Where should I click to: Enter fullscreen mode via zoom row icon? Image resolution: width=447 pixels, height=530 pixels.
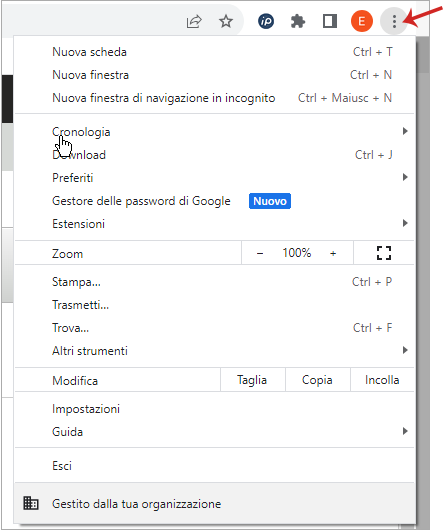(x=384, y=253)
